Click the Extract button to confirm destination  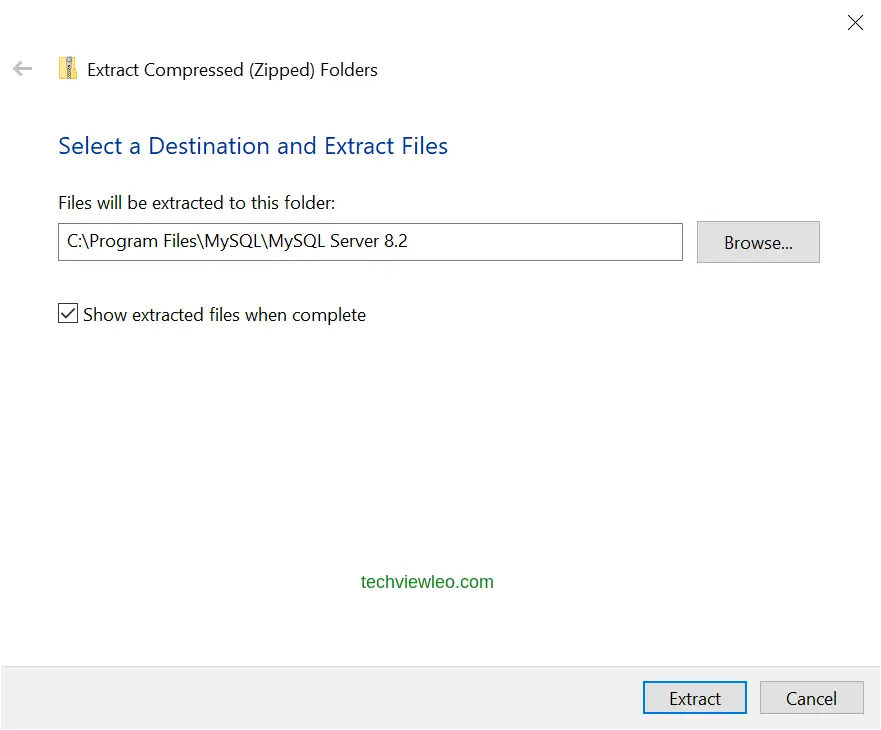pos(694,698)
